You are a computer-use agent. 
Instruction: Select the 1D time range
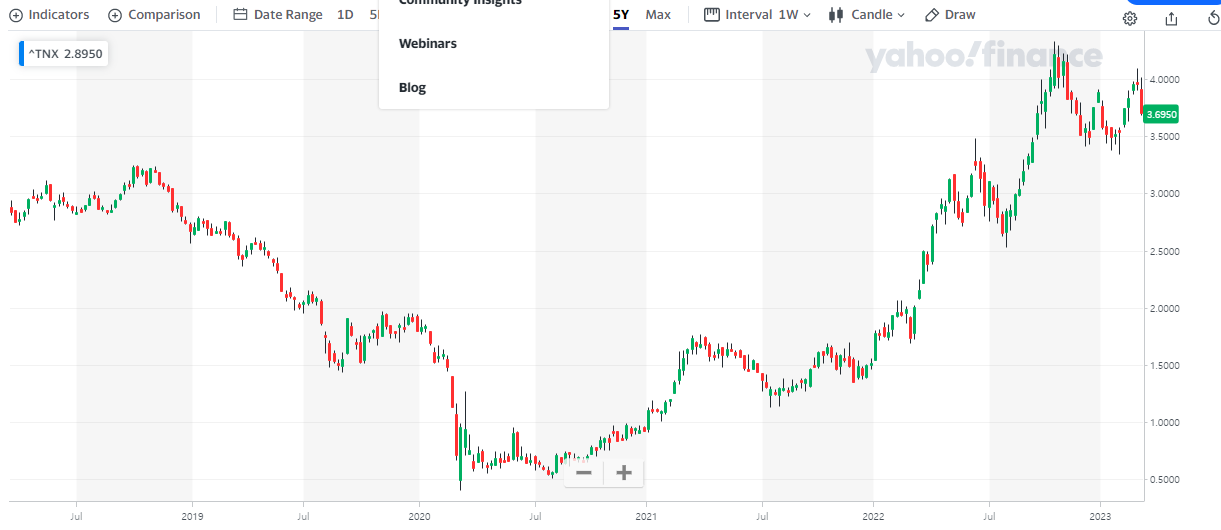tap(345, 15)
